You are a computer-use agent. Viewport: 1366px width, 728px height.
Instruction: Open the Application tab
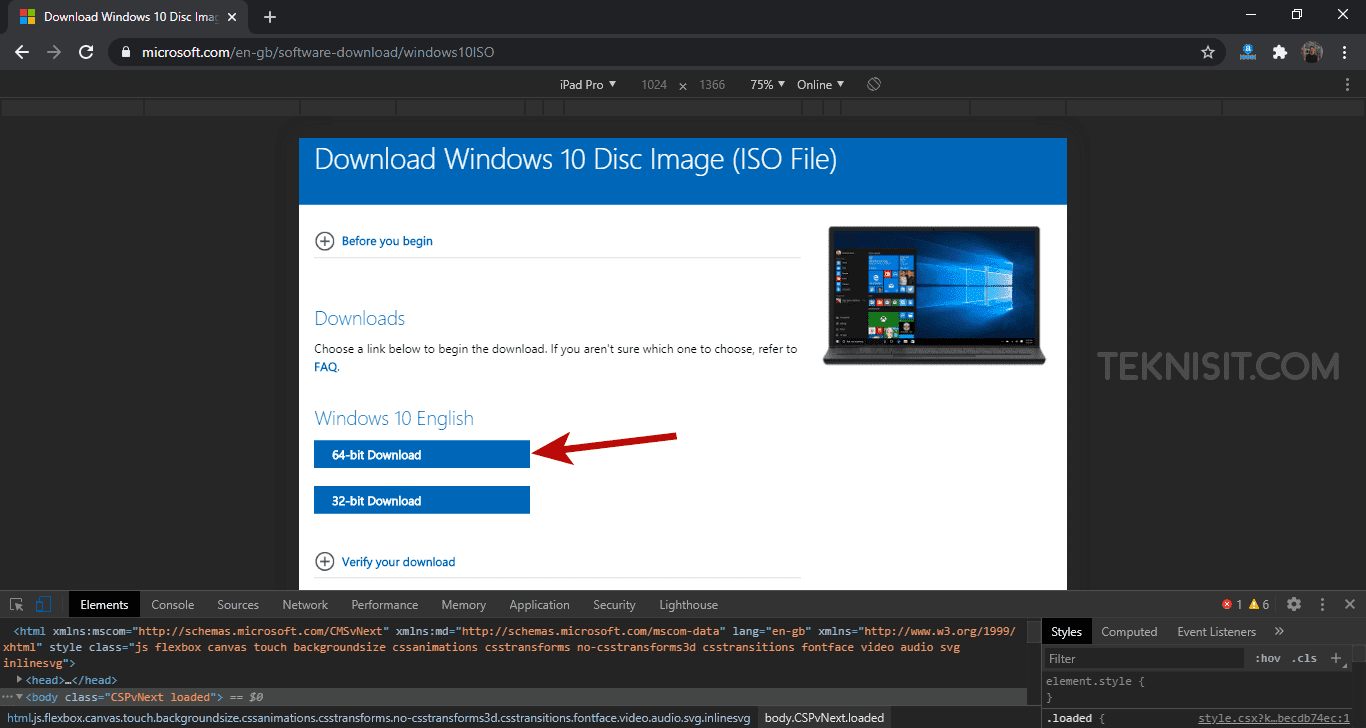[x=539, y=604]
